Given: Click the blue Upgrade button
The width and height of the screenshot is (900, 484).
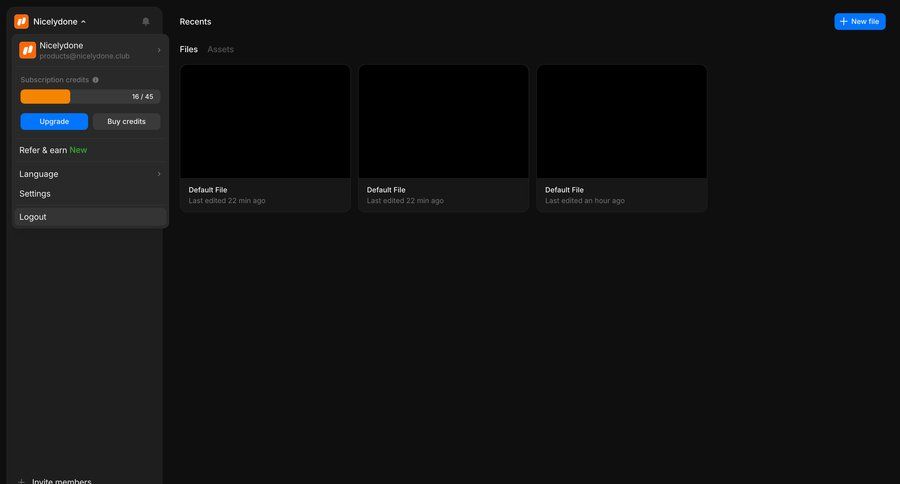Looking at the screenshot, I should tap(54, 121).
